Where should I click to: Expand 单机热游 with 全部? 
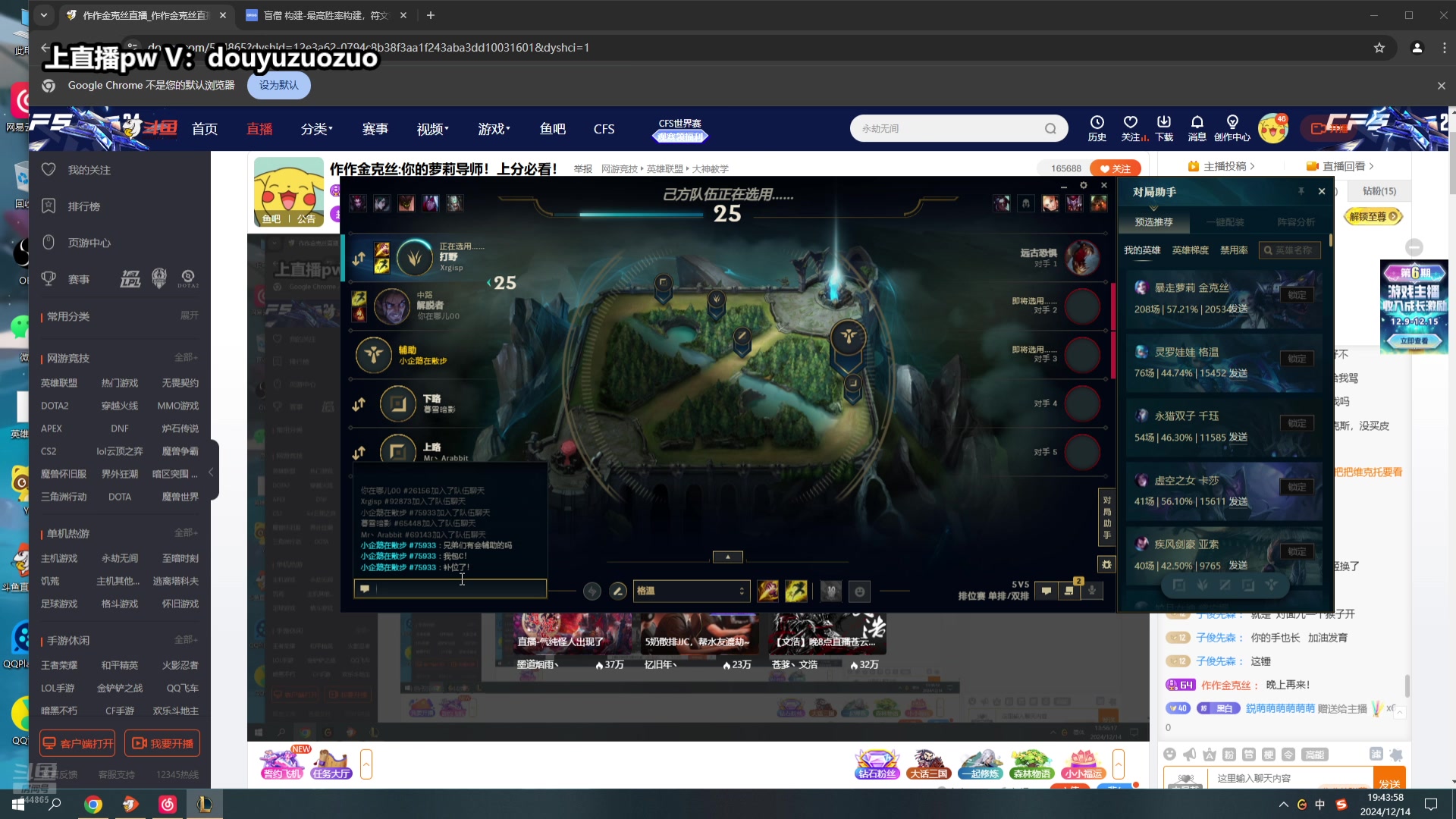[x=185, y=532]
